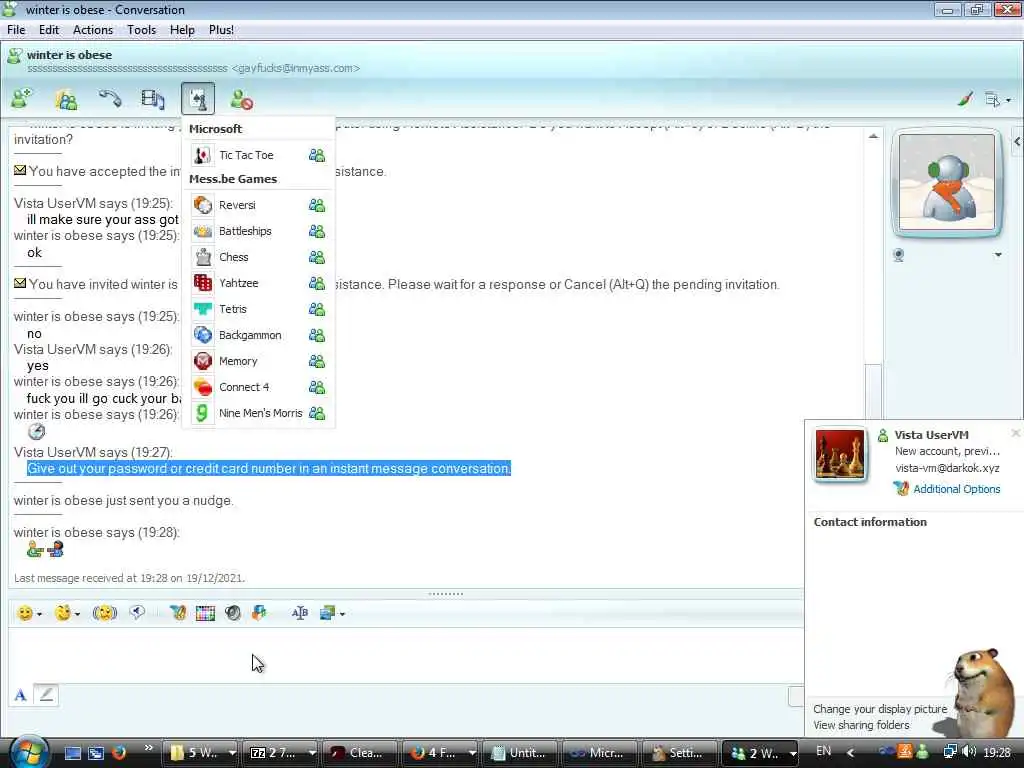1024x768 pixels.
Task: Open the backgrounds color grid icon
Action: [x=205, y=613]
